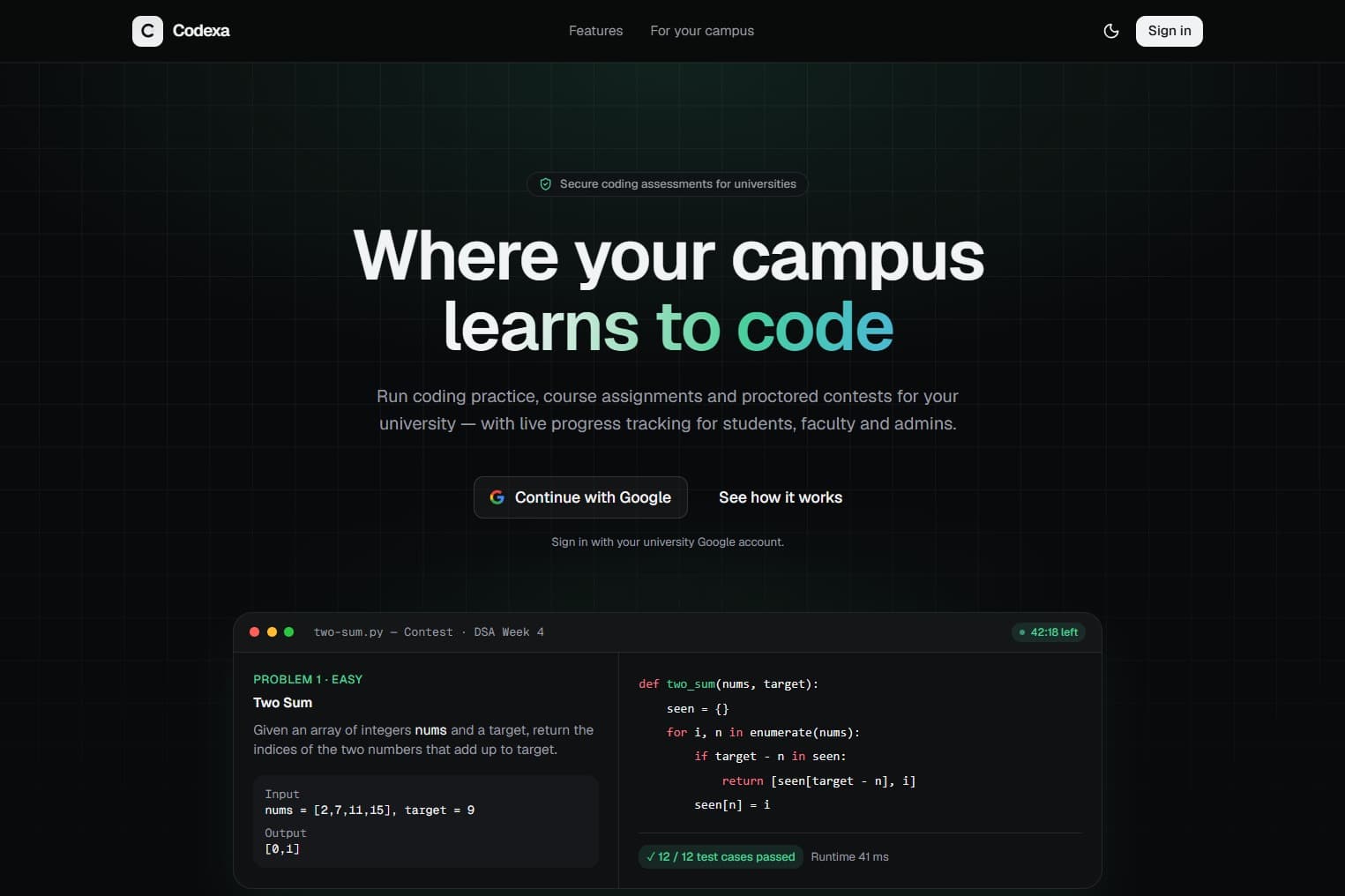Click the shield icon in the secure badge
Image resolution: width=1345 pixels, height=896 pixels.
545,184
